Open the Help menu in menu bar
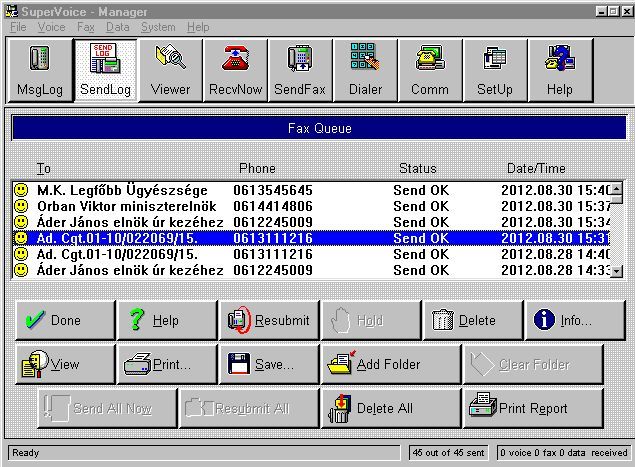The width and height of the screenshot is (635, 467). (198, 27)
